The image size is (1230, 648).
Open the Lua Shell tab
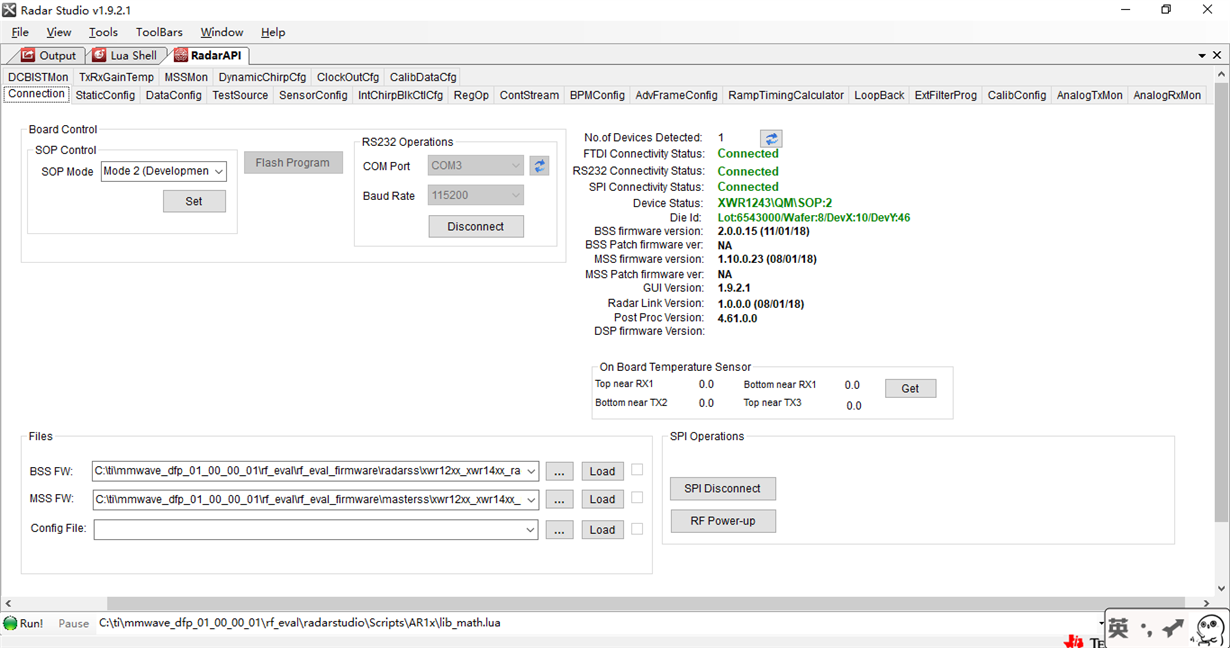tap(125, 56)
